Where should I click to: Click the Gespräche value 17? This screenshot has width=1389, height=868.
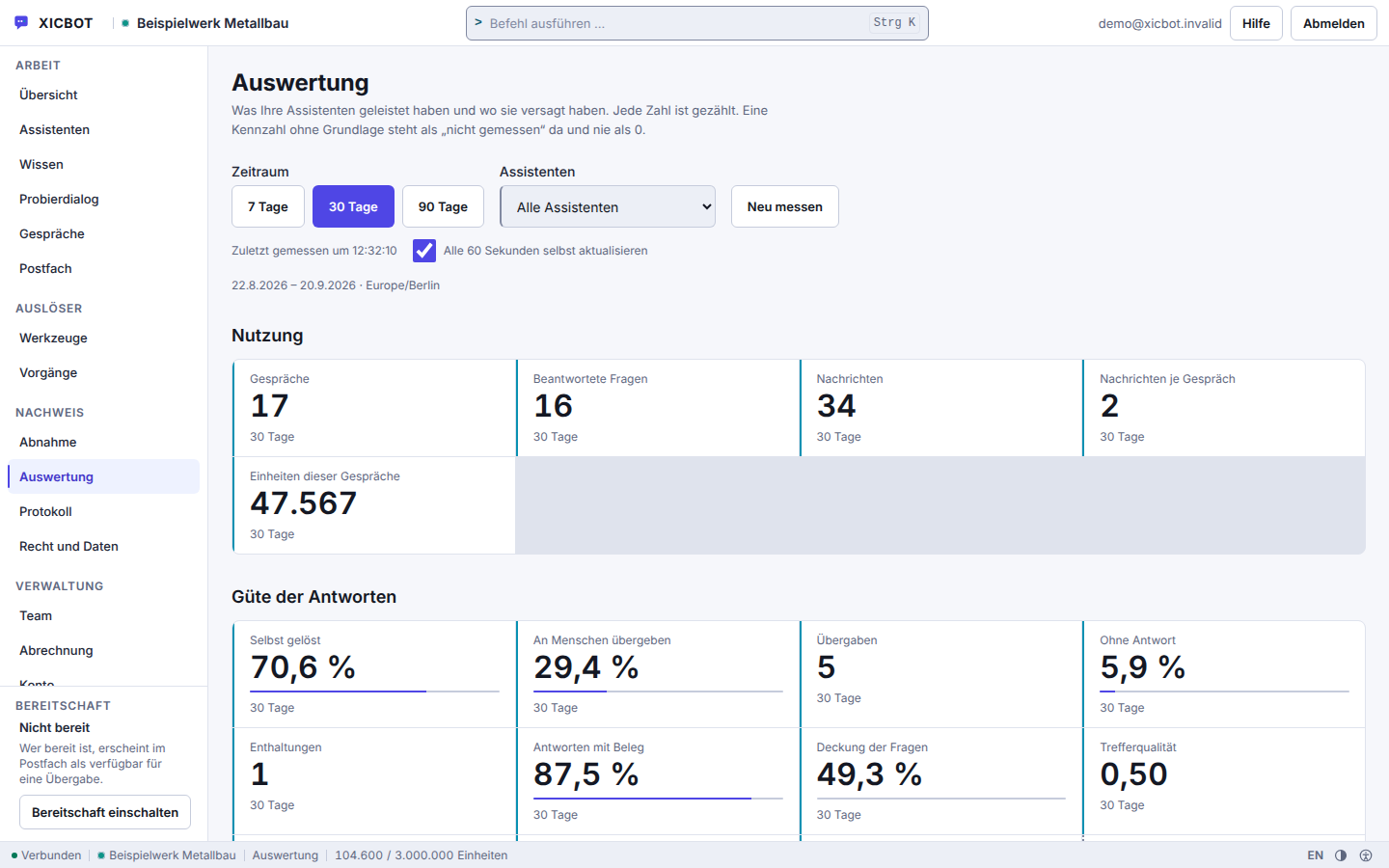pyautogui.click(x=269, y=406)
